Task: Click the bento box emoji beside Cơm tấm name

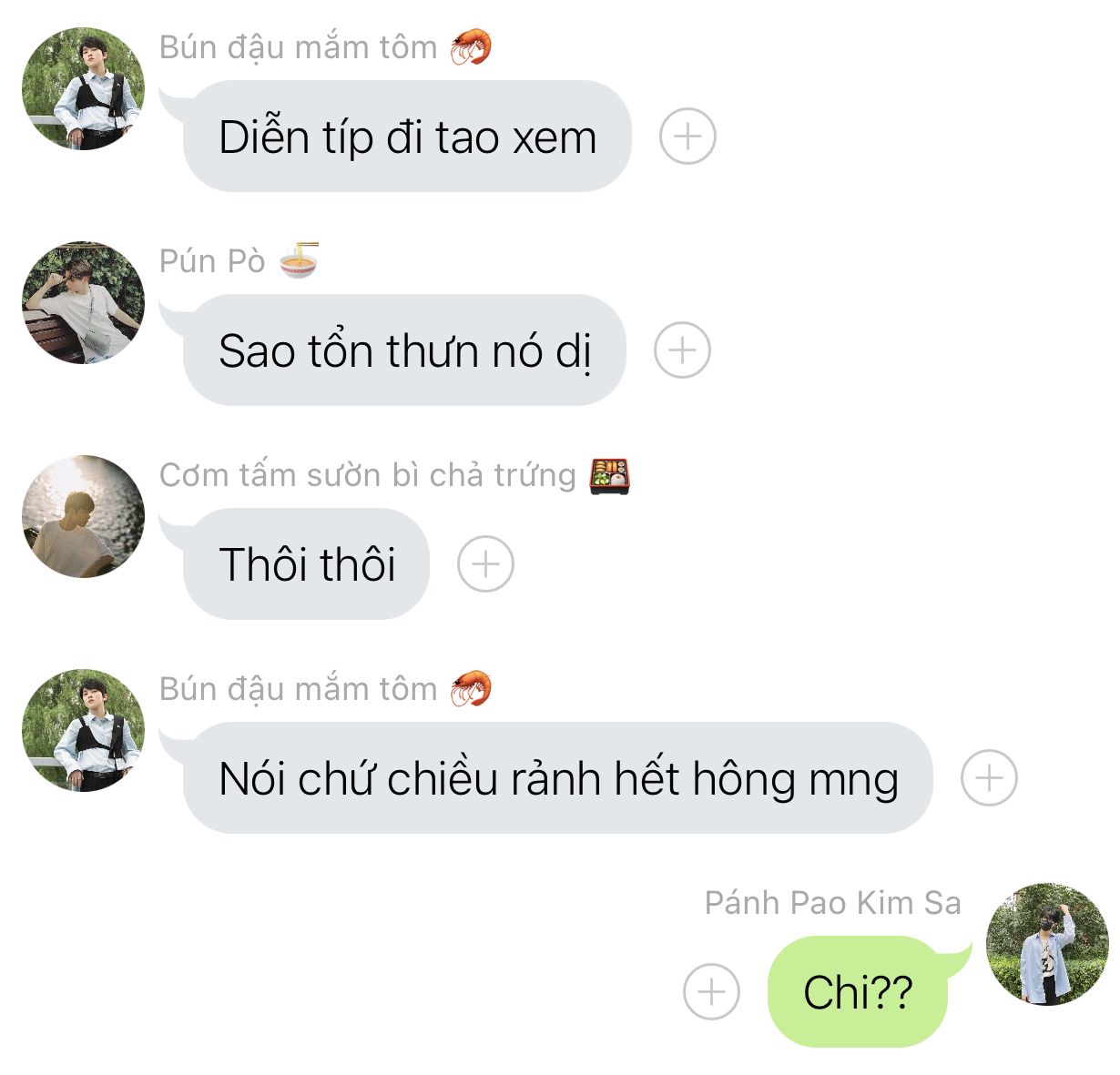Action: [609, 475]
